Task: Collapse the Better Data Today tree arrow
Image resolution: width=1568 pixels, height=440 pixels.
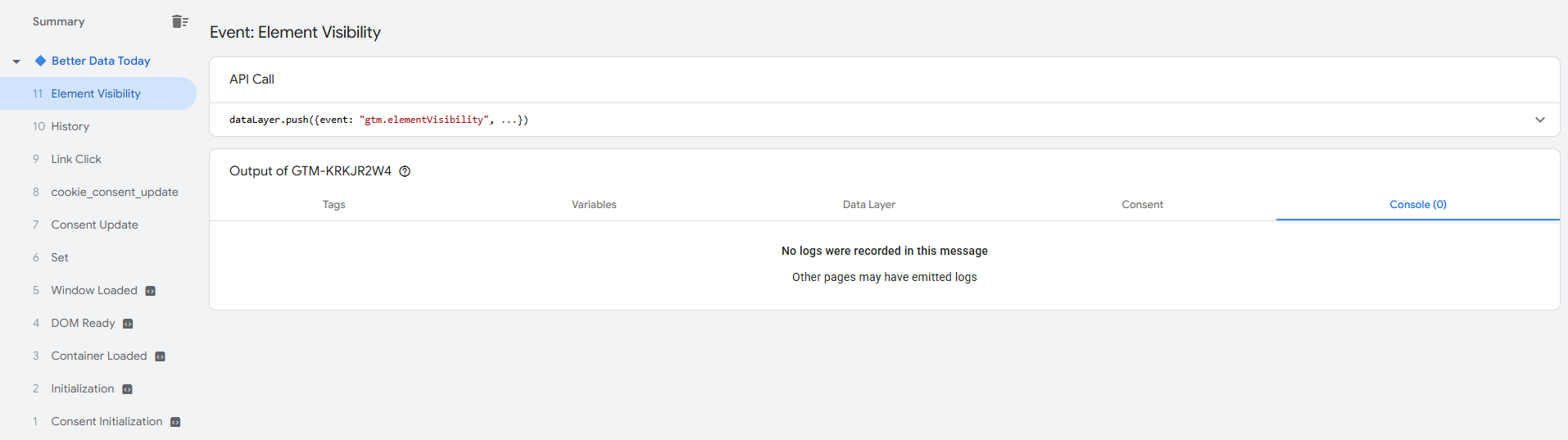Action: pos(16,61)
